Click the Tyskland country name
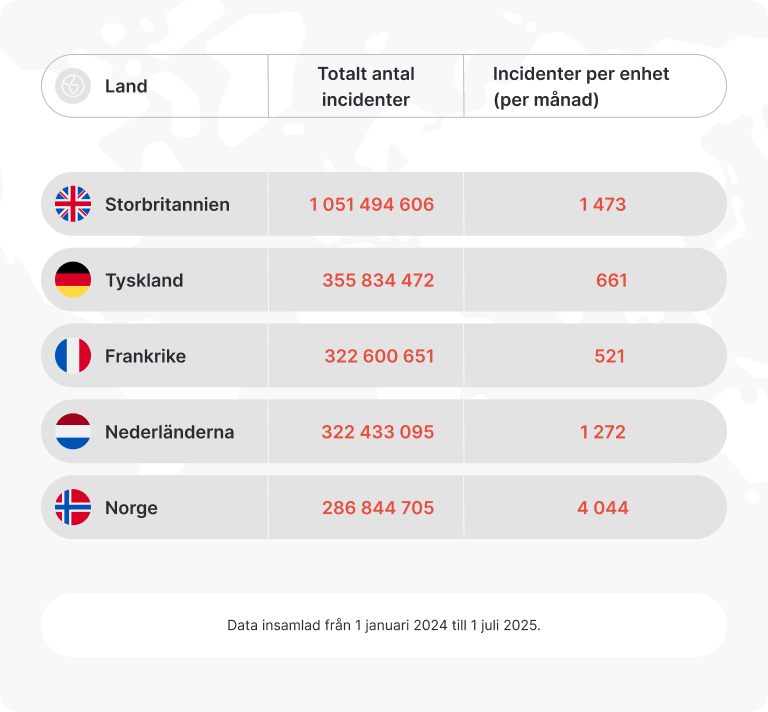 [x=144, y=280]
